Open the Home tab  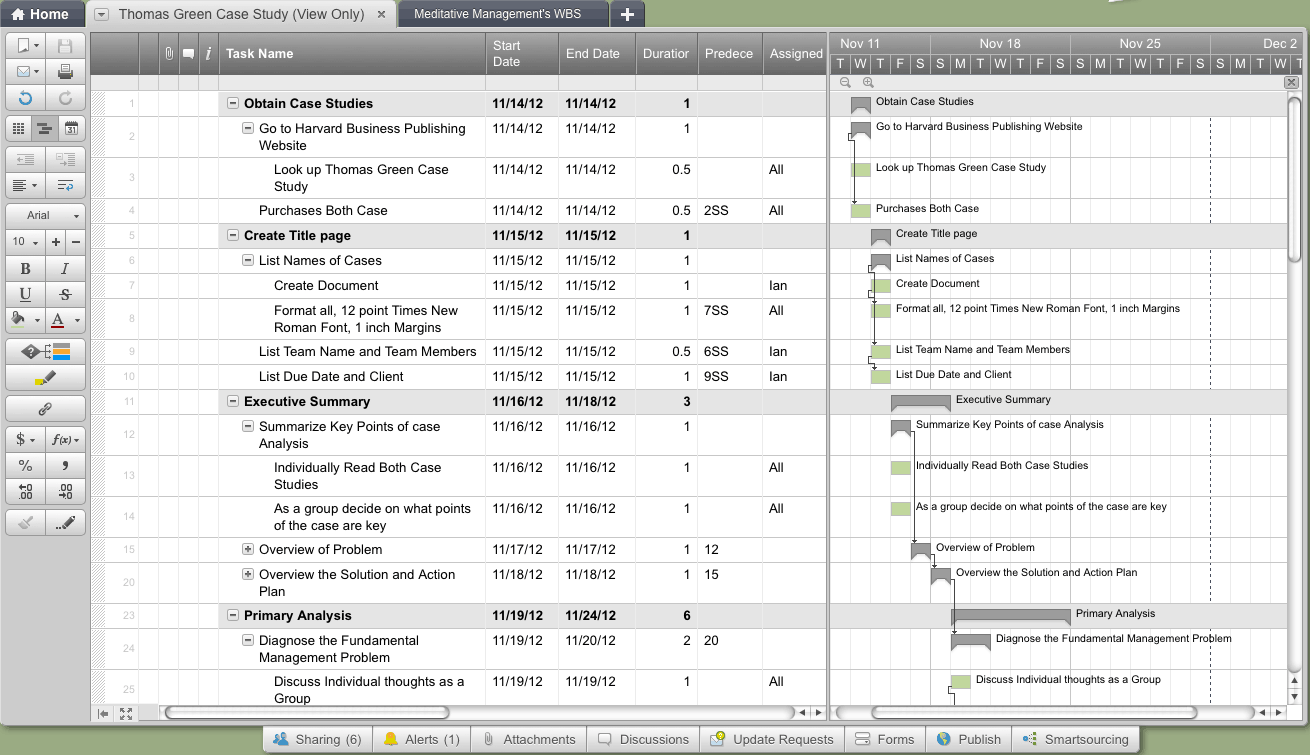[40, 14]
